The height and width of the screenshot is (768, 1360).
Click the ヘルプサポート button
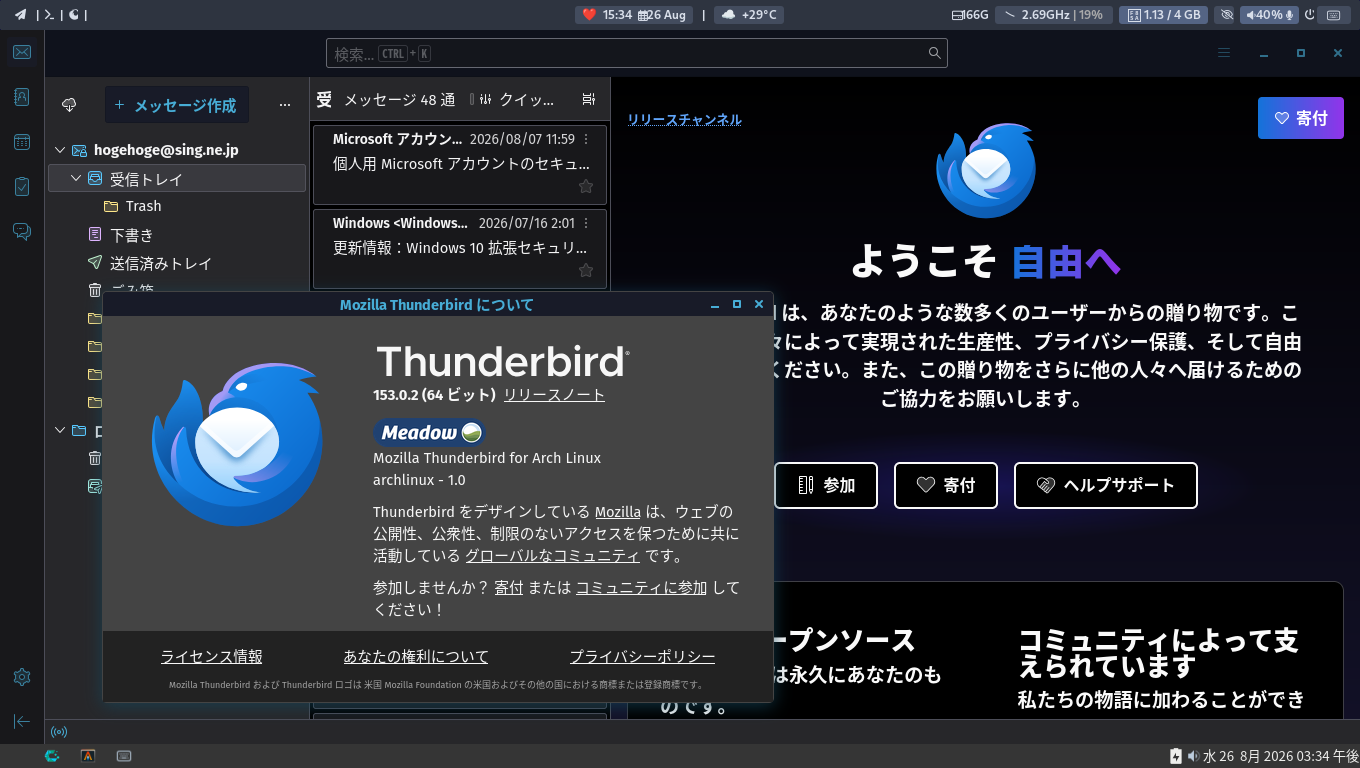pos(1106,485)
